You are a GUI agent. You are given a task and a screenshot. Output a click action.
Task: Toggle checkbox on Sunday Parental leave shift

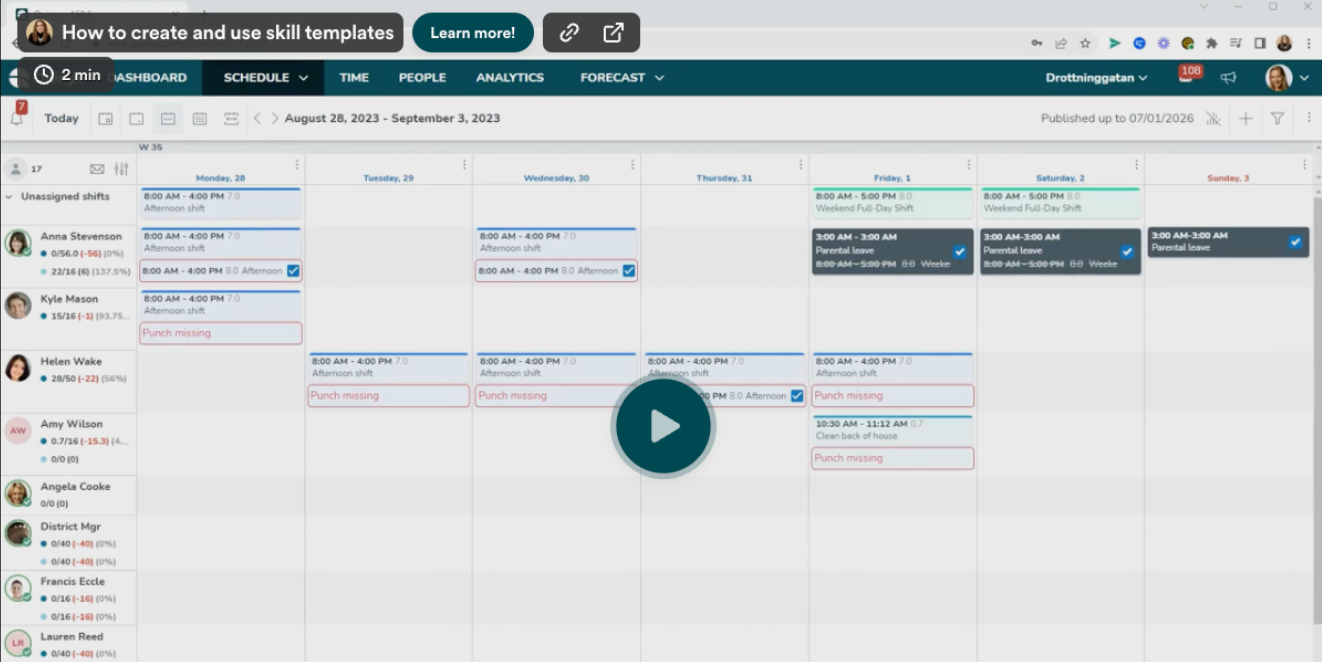pyautogui.click(x=1295, y=242)
